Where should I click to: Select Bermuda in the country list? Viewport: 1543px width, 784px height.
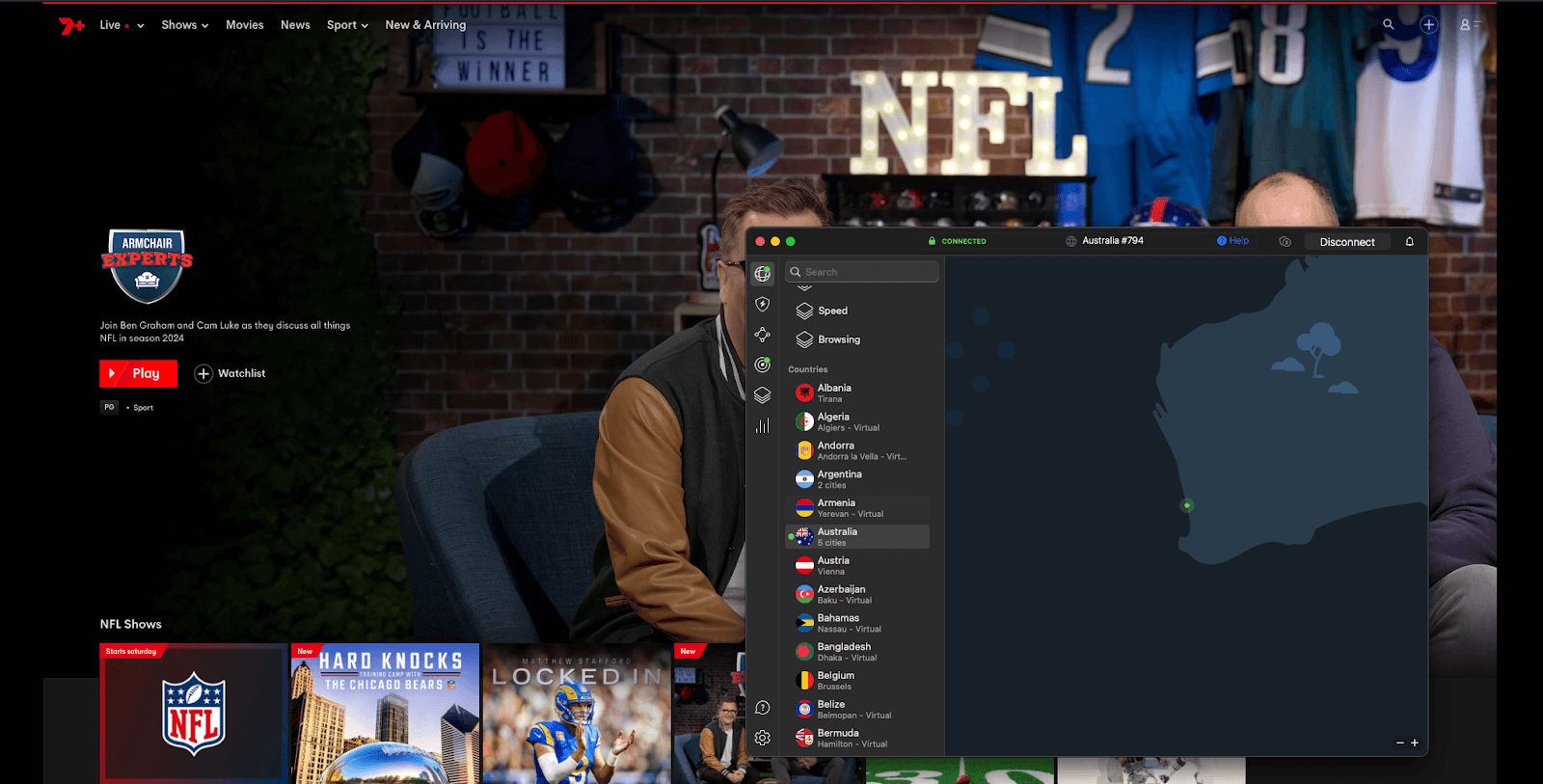(857, 738)
